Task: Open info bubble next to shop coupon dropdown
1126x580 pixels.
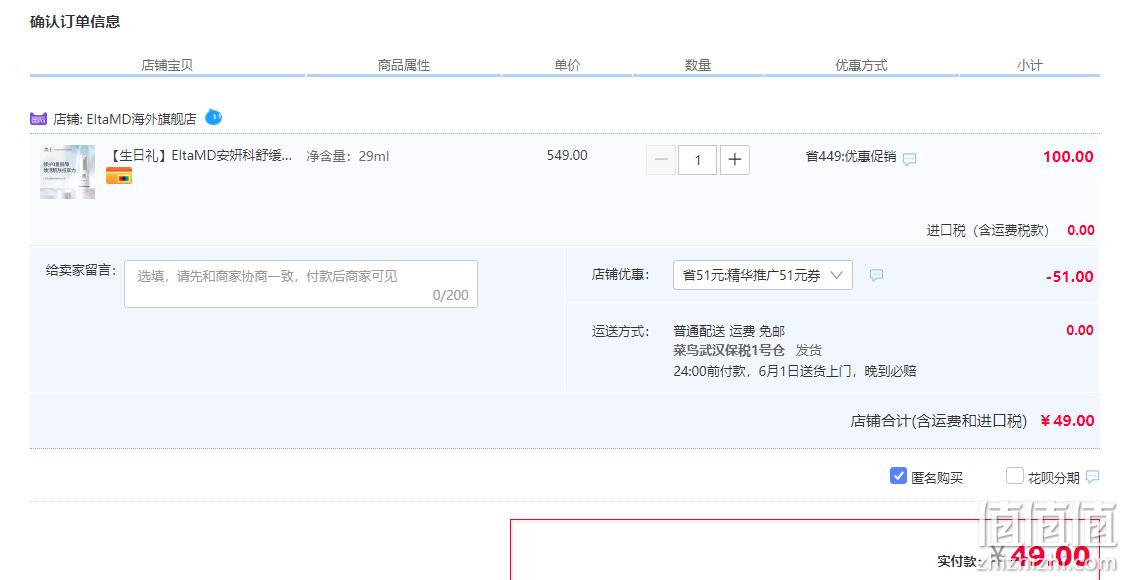Action: tap(876, 275)
